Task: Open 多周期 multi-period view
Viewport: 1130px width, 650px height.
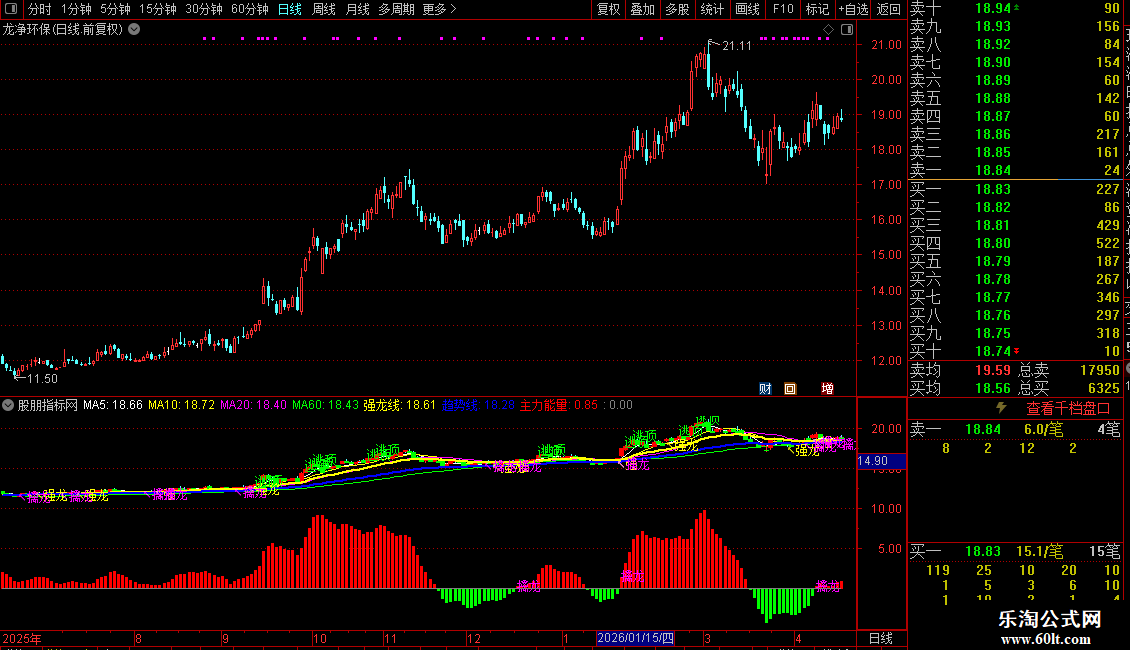Action: pos(396,9)
